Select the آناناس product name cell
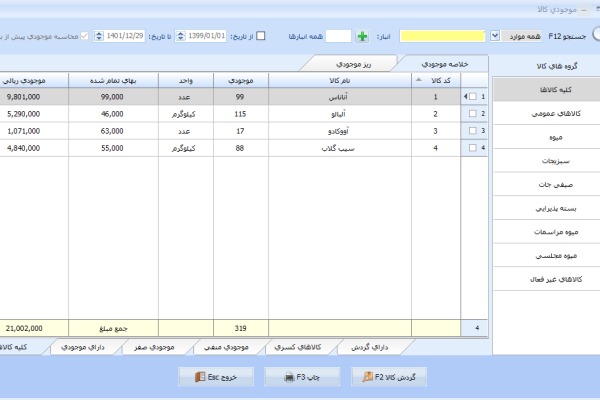This screenshot has width=600, height=400. click(x=340, y=97)
